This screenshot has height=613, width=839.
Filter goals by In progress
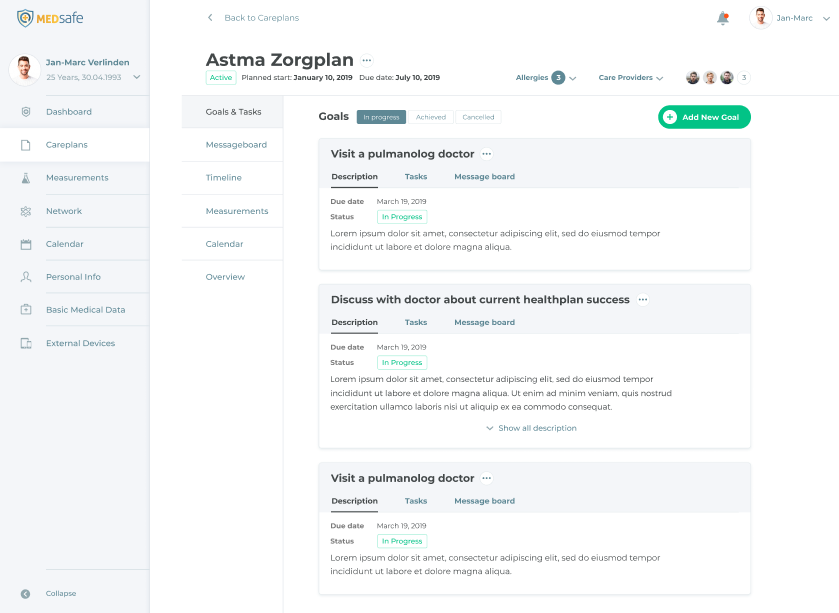tap(381, 117)
